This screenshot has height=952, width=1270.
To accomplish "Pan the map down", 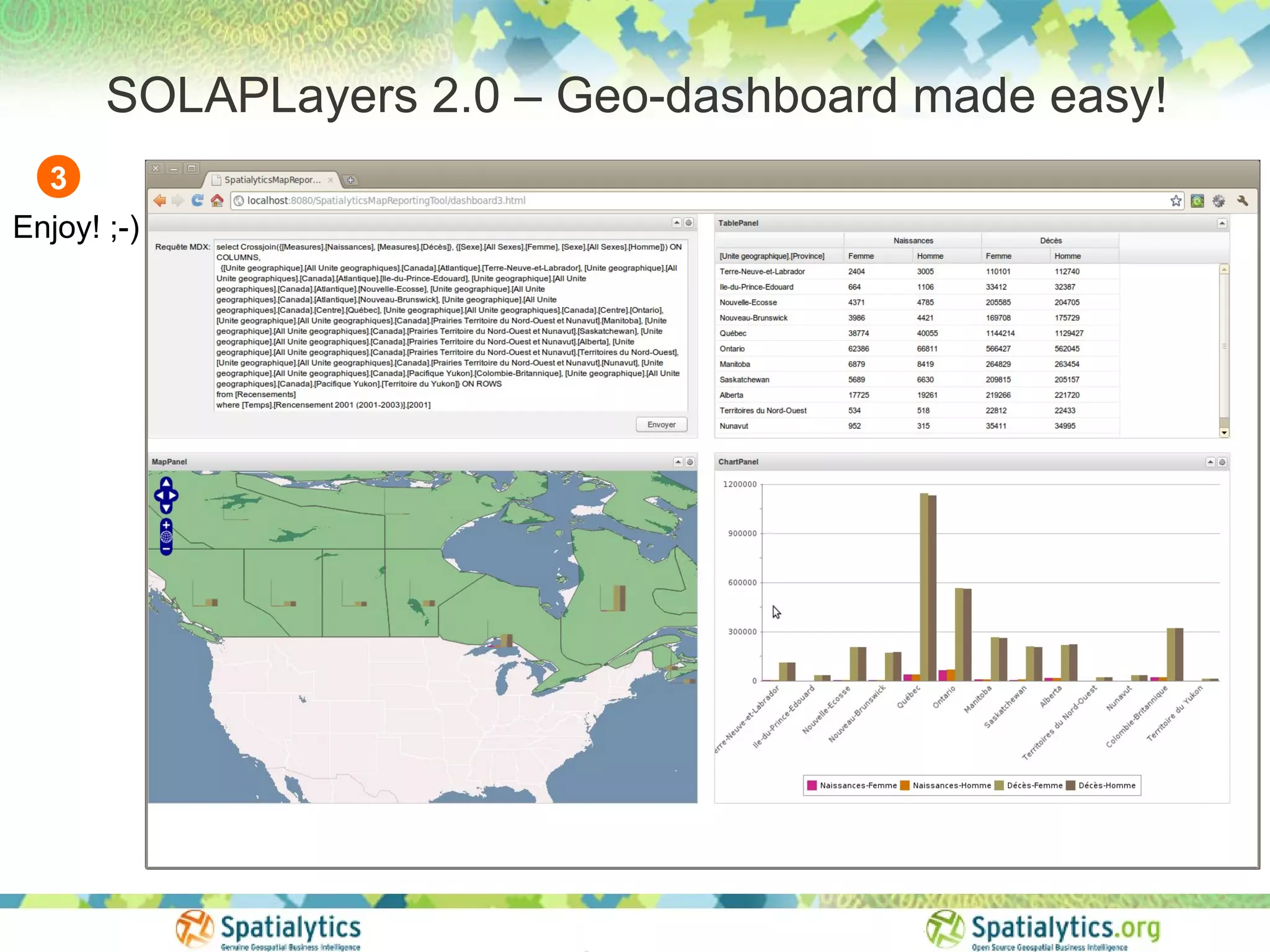I will [166, 508].
